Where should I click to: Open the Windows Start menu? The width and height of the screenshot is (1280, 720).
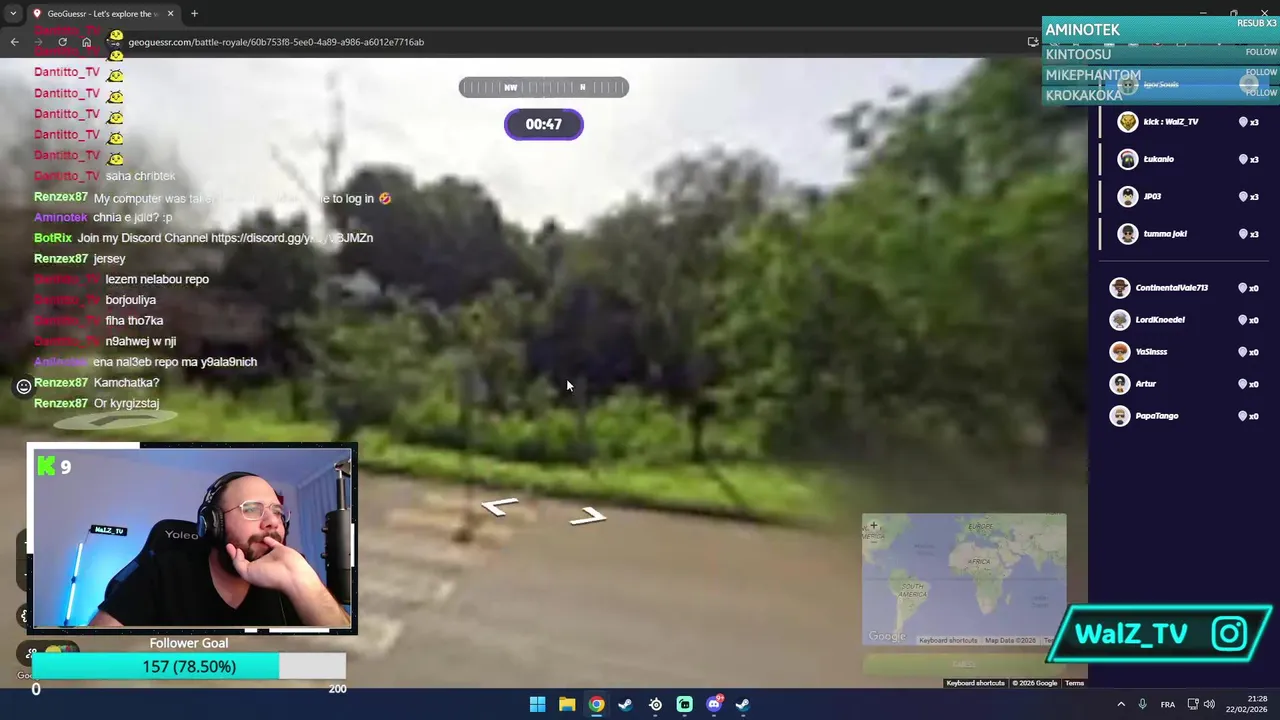click(x=537, y=704)
